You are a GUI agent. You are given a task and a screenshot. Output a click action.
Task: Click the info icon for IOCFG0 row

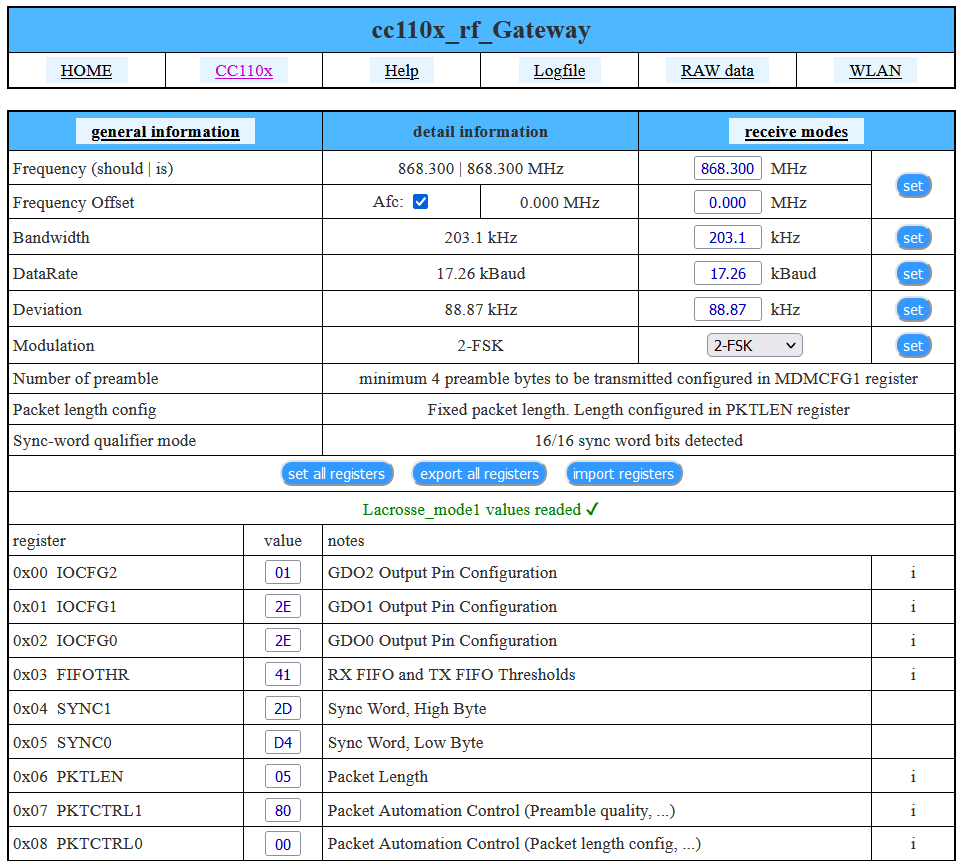(913, 641)
